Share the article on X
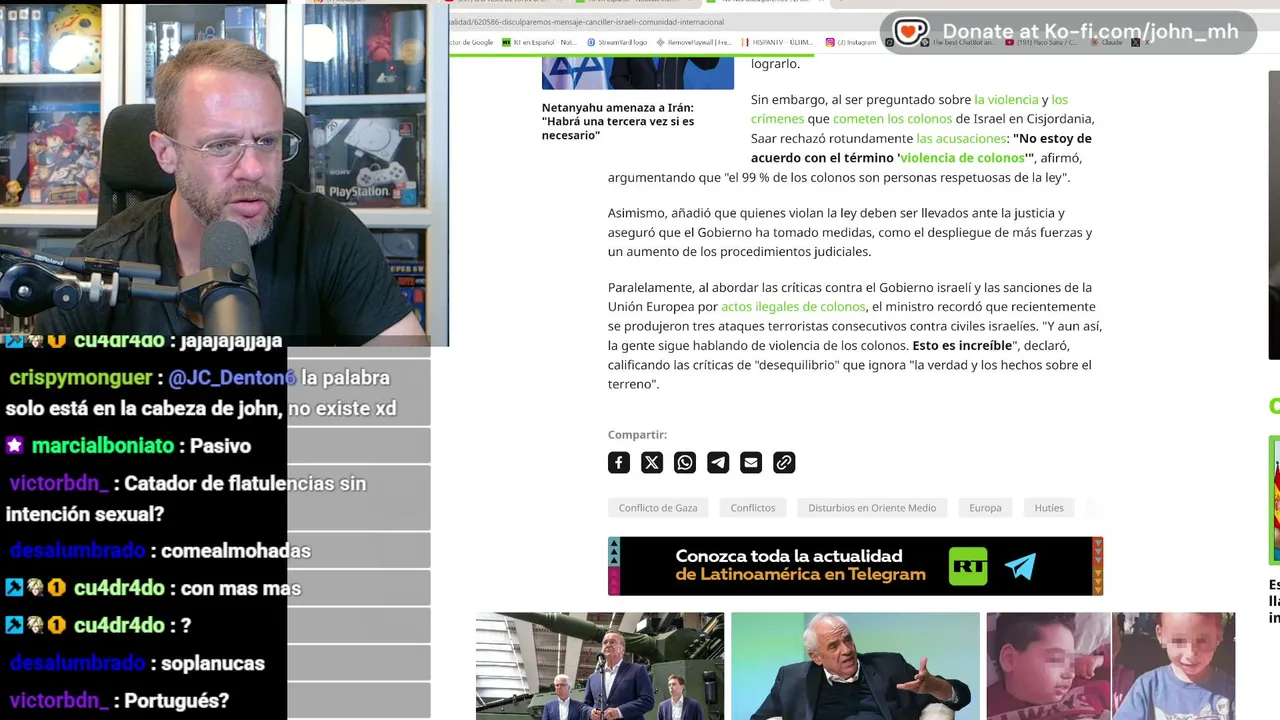This screenshot has width=1280, height=720. click(x=652, y=462)
